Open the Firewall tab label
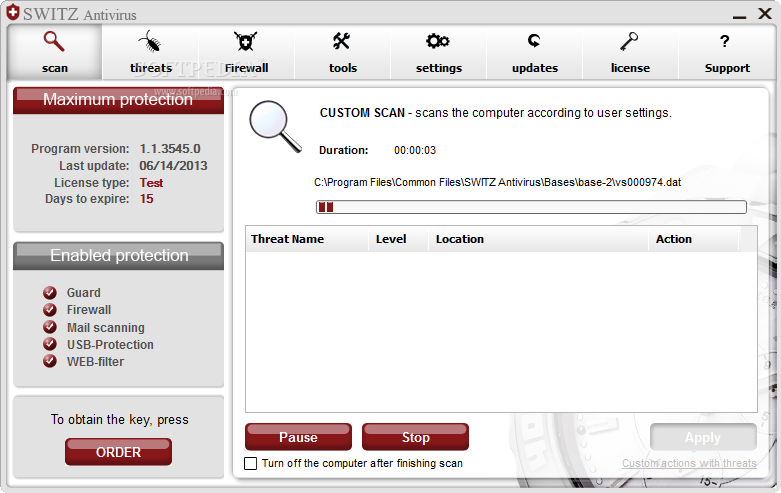The image size is (781, 493). point(247,68)
